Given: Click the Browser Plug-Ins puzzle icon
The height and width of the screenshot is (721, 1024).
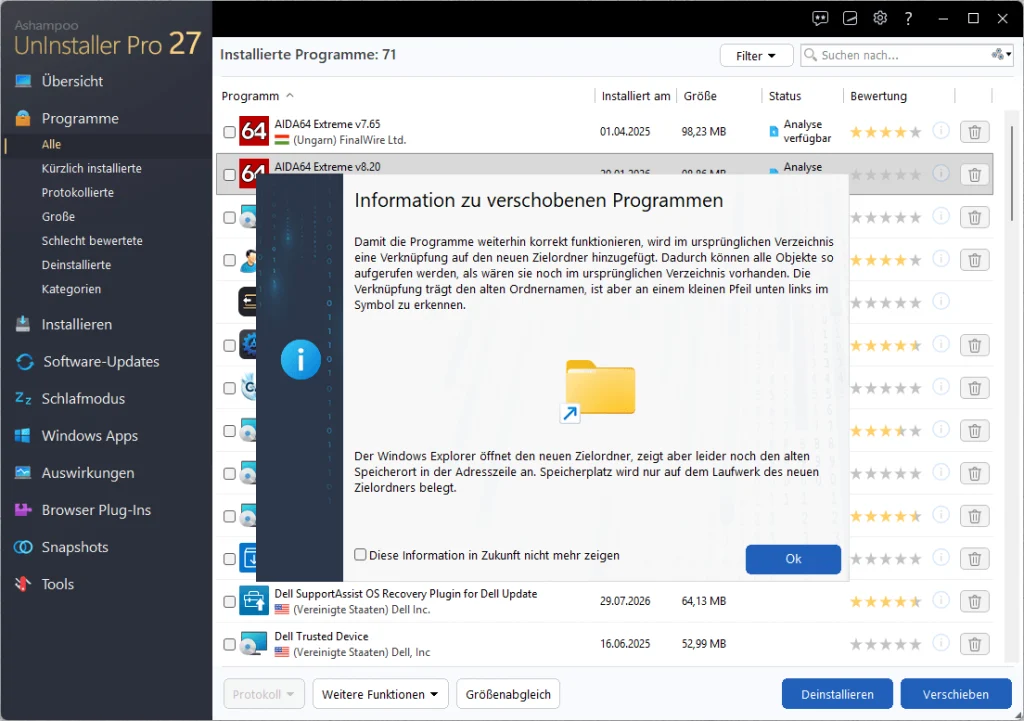Looking at the screenshot, I should coord(23,509).
